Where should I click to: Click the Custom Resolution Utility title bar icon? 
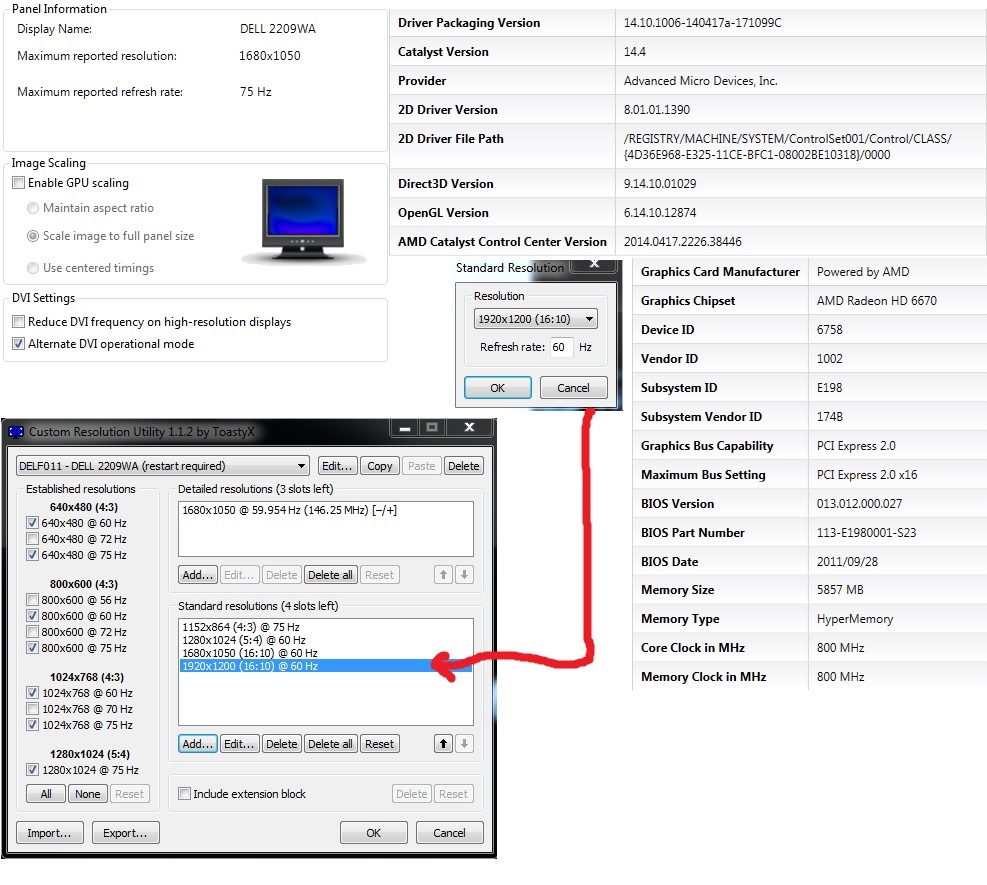tap(16, 432)
